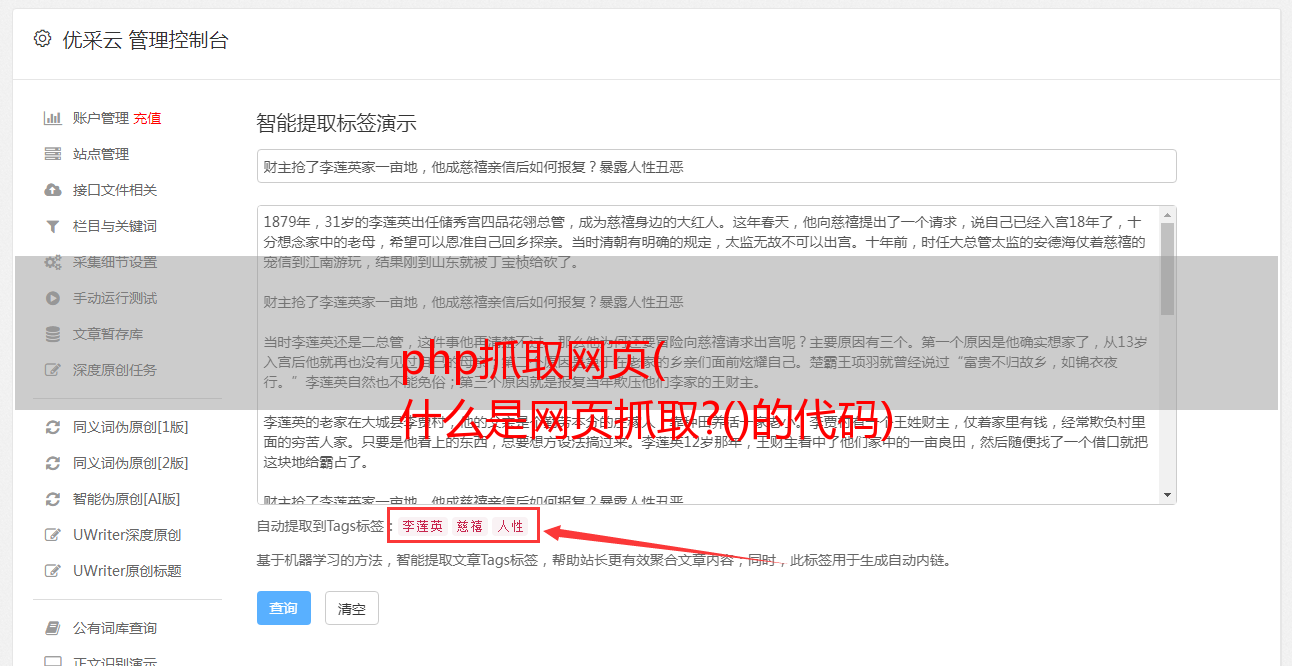Click the UWriter深度原创 edit icon
This screenshot has width=1292, height=666.
53,535
